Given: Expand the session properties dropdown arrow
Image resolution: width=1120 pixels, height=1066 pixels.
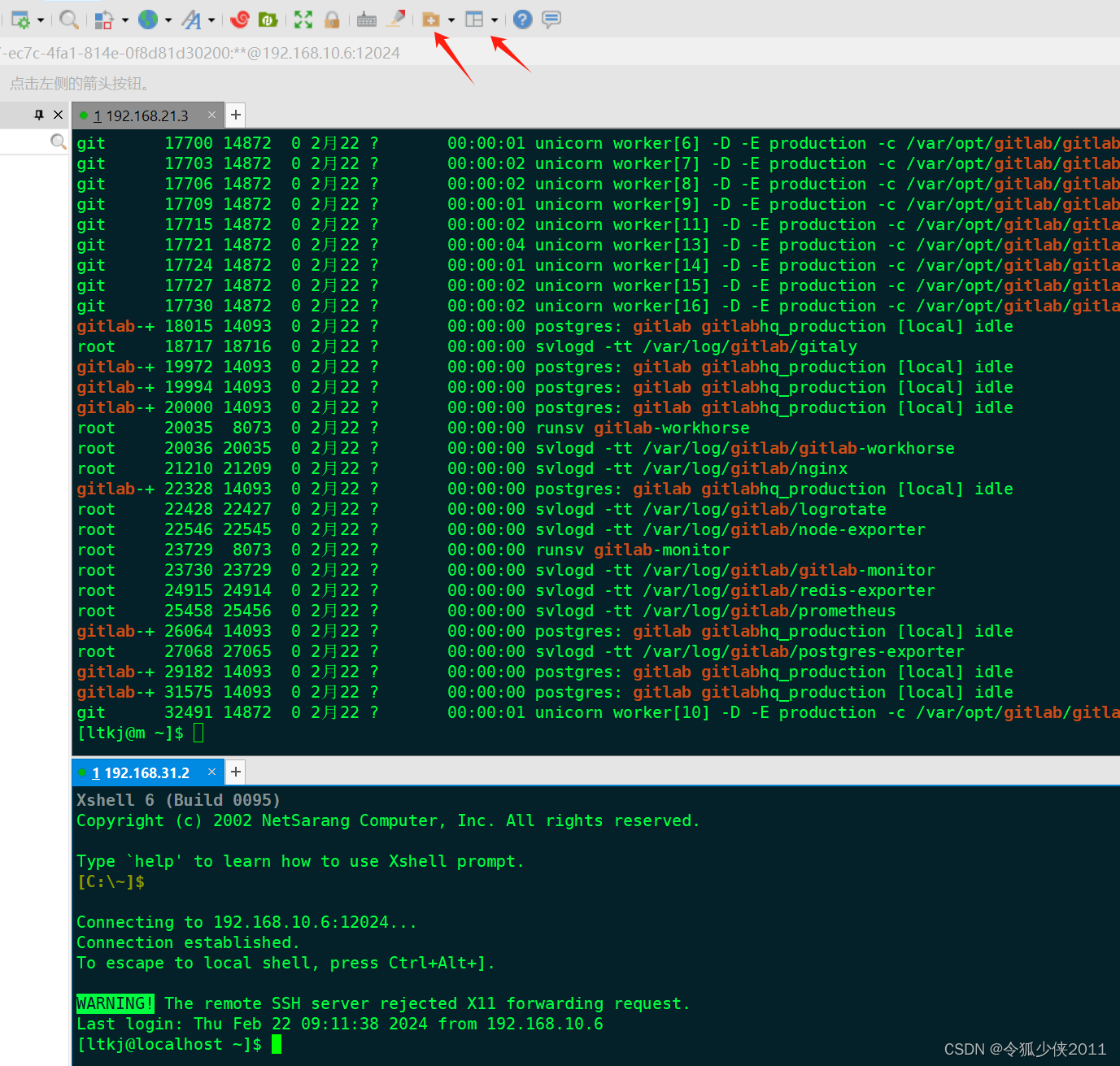Looking at the screenshot, I should [x=40, y=20].
